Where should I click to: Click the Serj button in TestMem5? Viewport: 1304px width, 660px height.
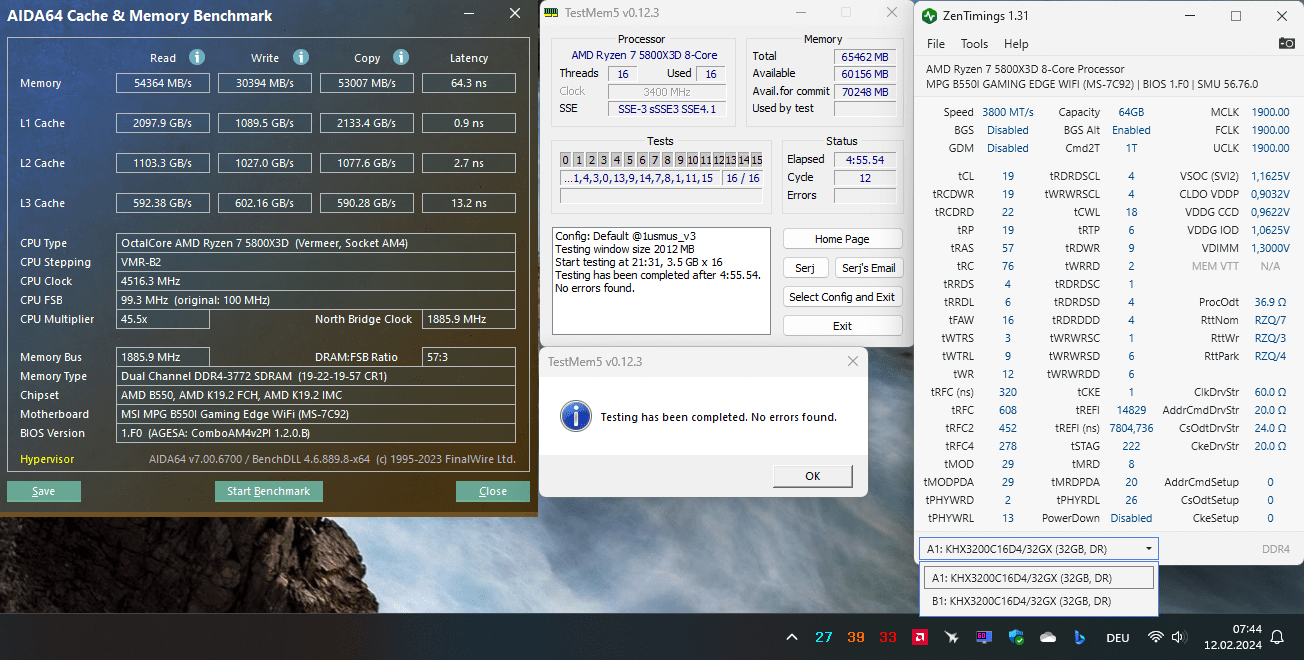(x=805, y=268)
